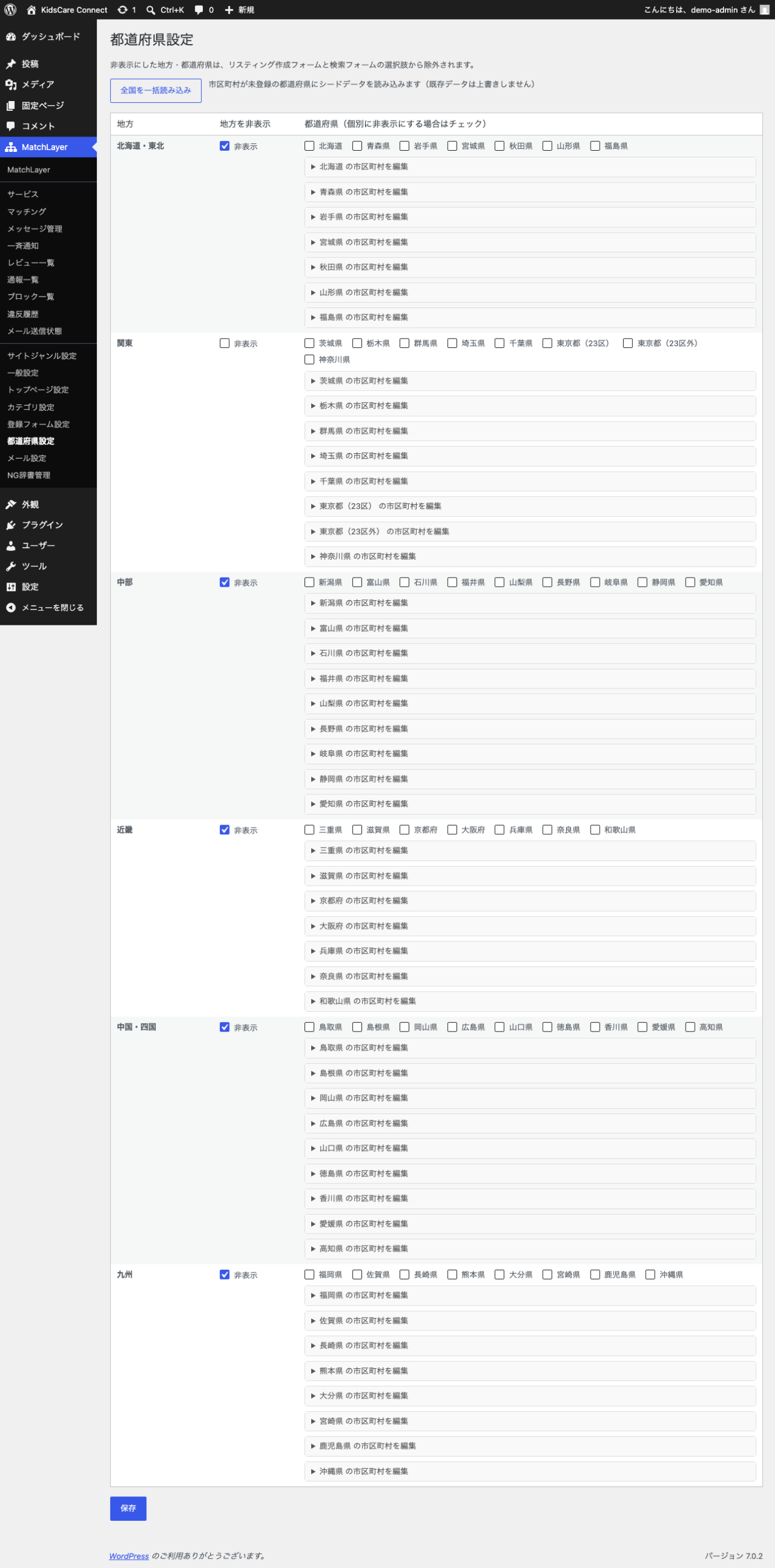
Task: Click the 固定ページ icon
Action: (x=11, y=105)
